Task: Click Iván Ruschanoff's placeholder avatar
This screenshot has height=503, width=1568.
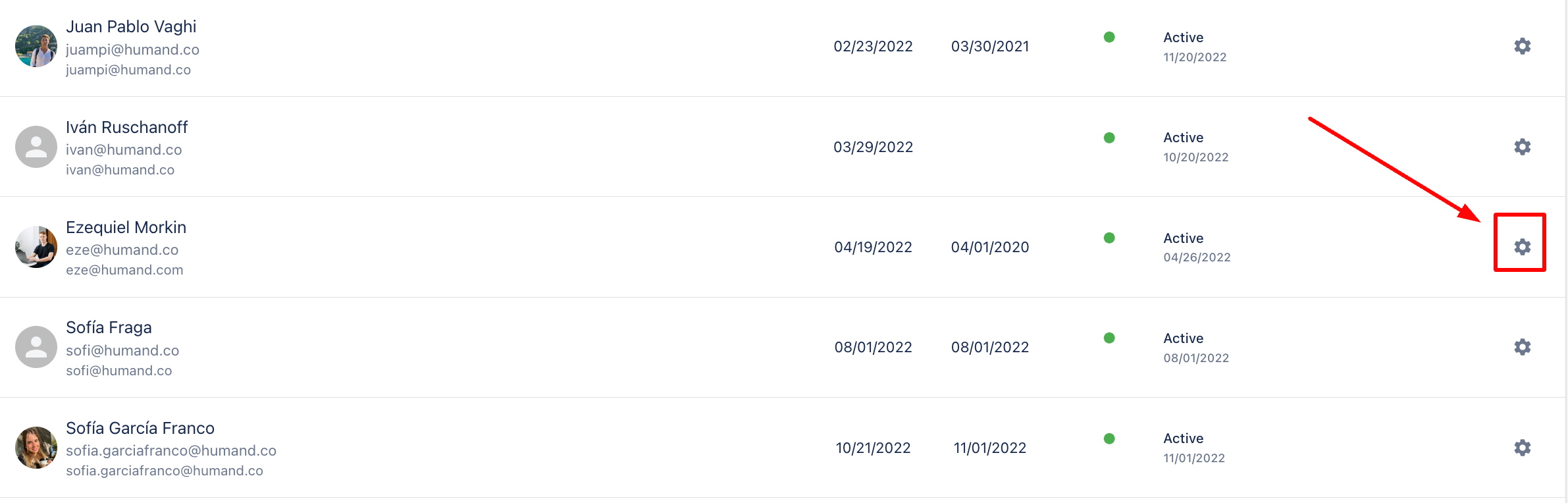Action: [x=36, y=147]
